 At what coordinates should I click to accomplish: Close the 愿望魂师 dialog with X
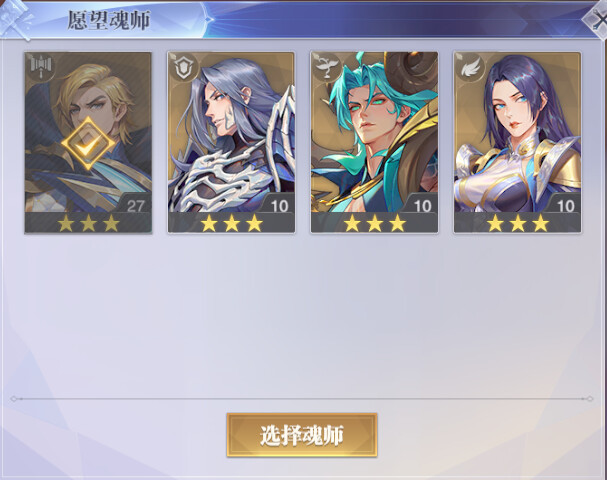[x=596, y=19]
